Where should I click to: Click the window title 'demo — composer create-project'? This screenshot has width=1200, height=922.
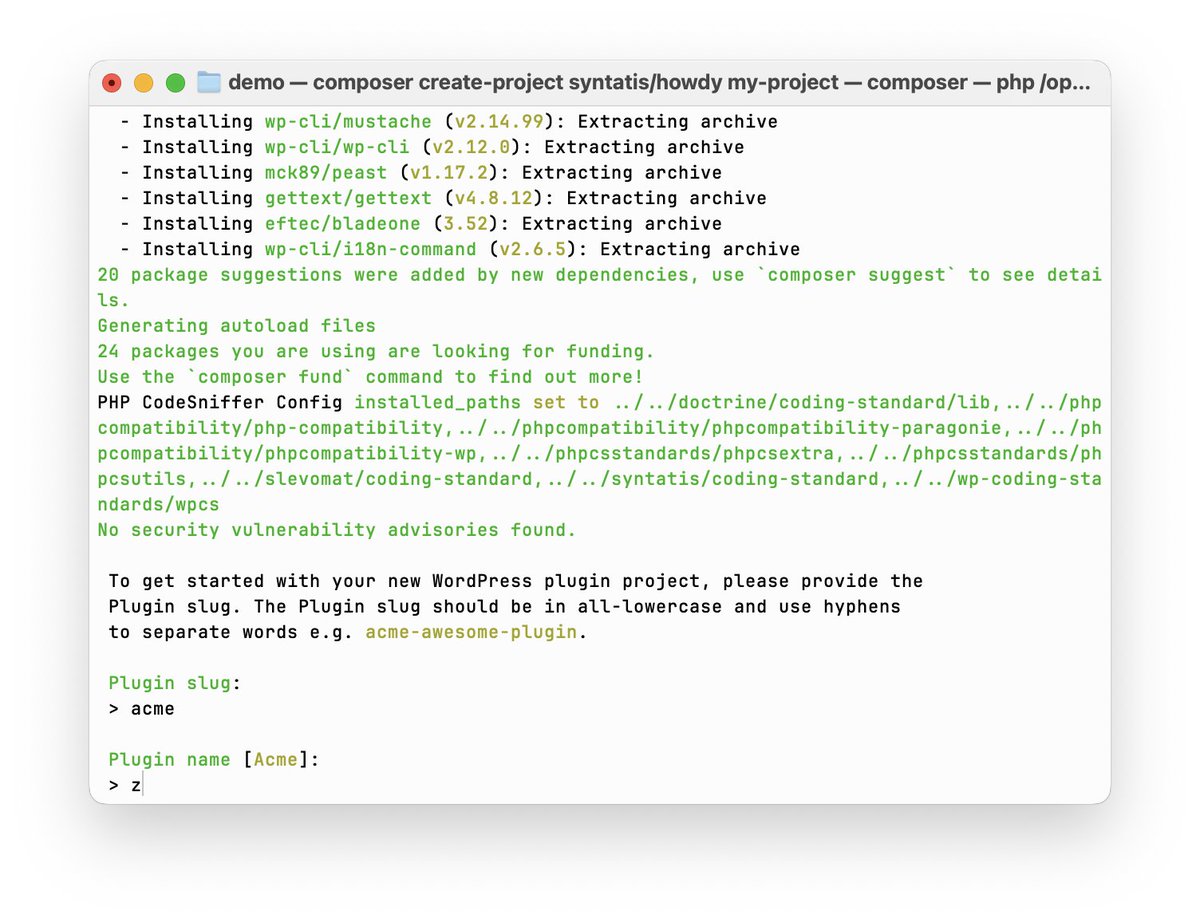(x=660, y=82)
